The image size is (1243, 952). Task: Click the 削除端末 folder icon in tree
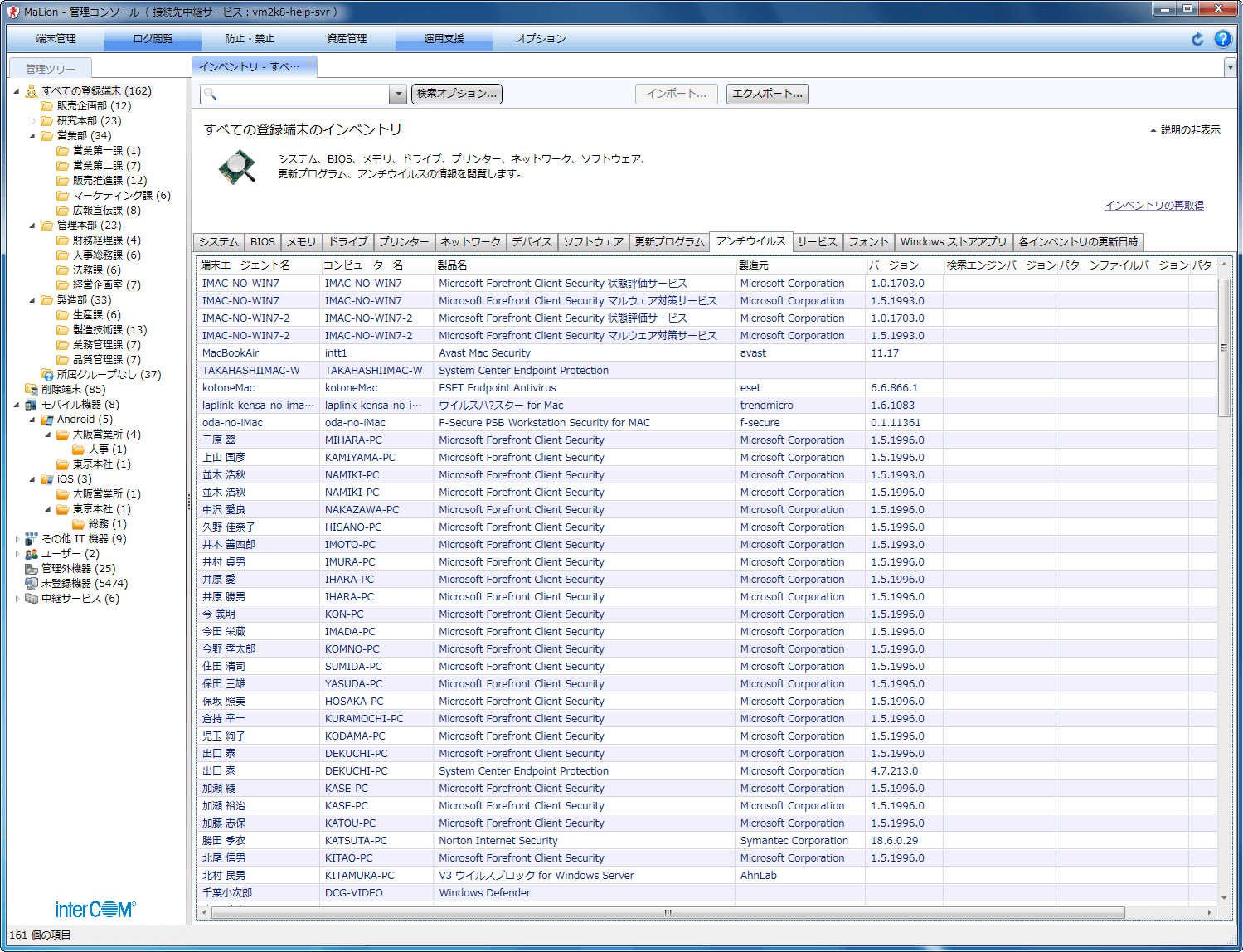click(x=32, y=390)
